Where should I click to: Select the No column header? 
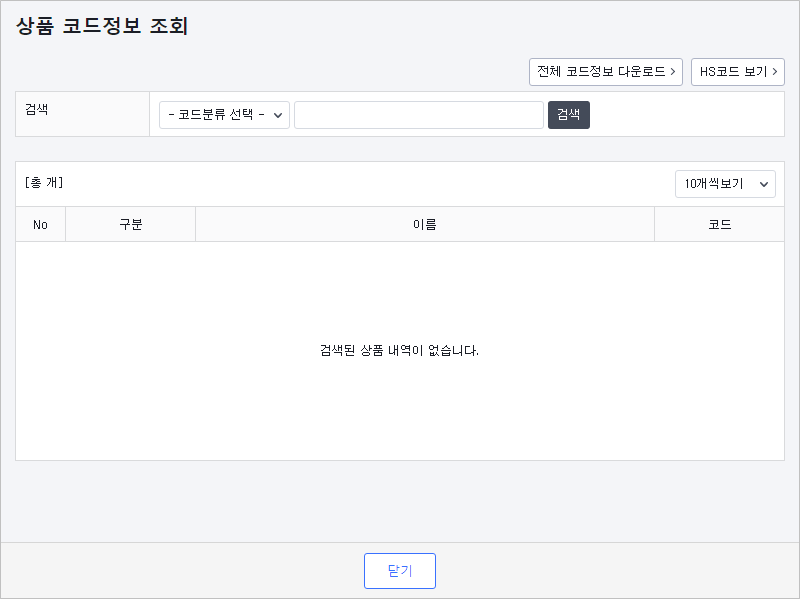pyautogui.click(x=40, y=224)
